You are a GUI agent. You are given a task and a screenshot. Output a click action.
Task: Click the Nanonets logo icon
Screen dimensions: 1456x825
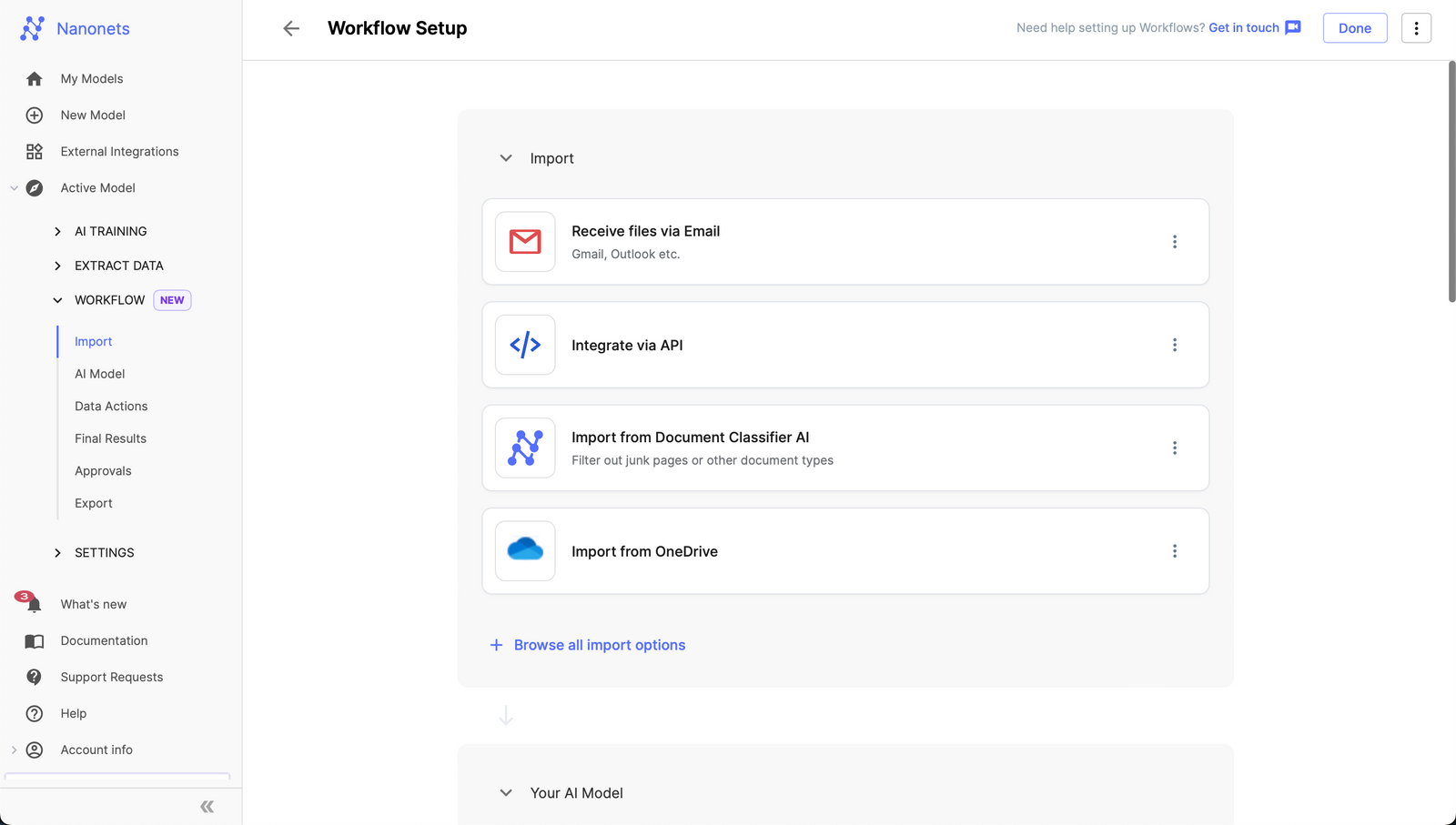(33, 28)
